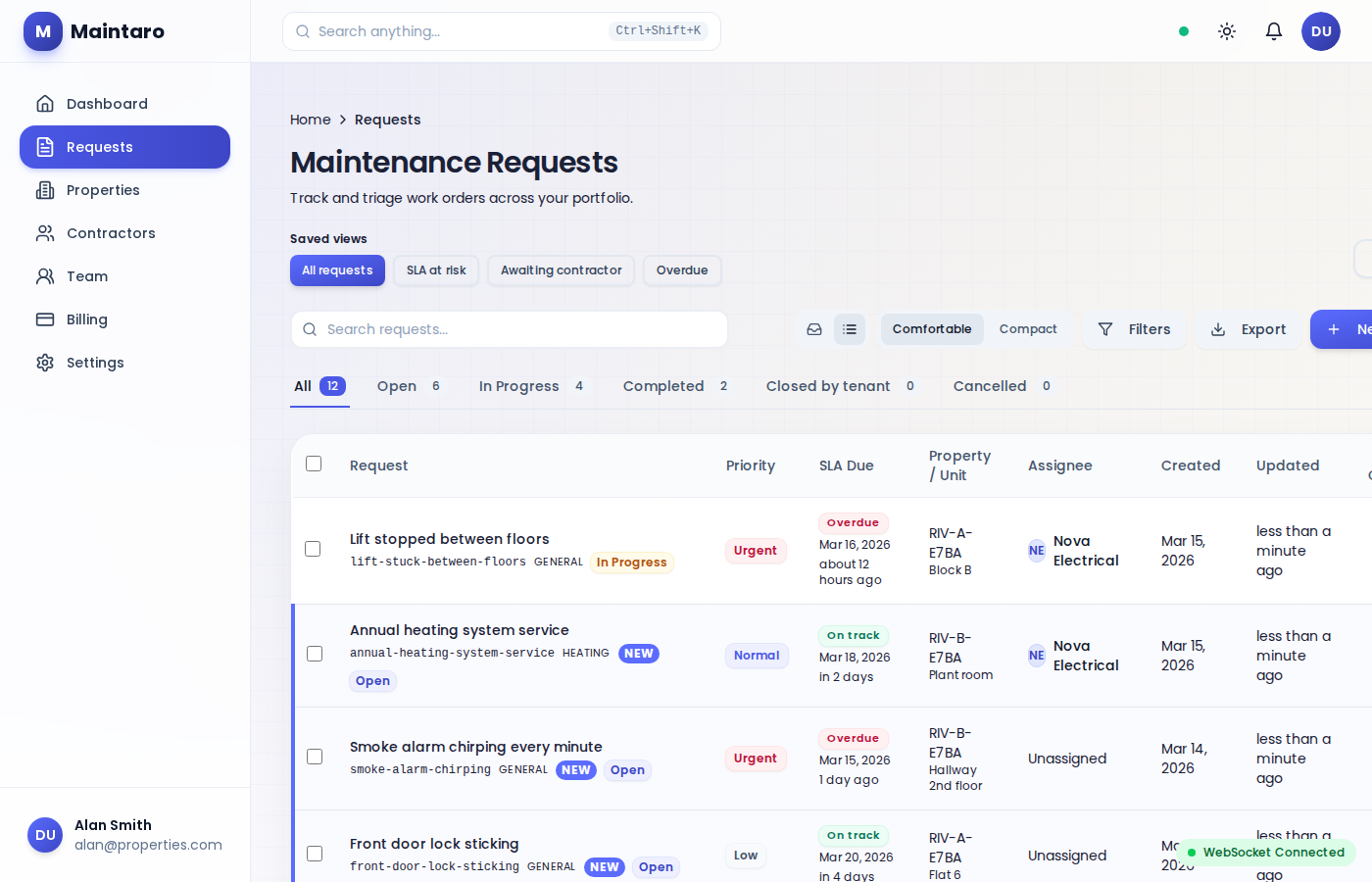
Task: Click the Search requests input field
Action: click(510, 329)
